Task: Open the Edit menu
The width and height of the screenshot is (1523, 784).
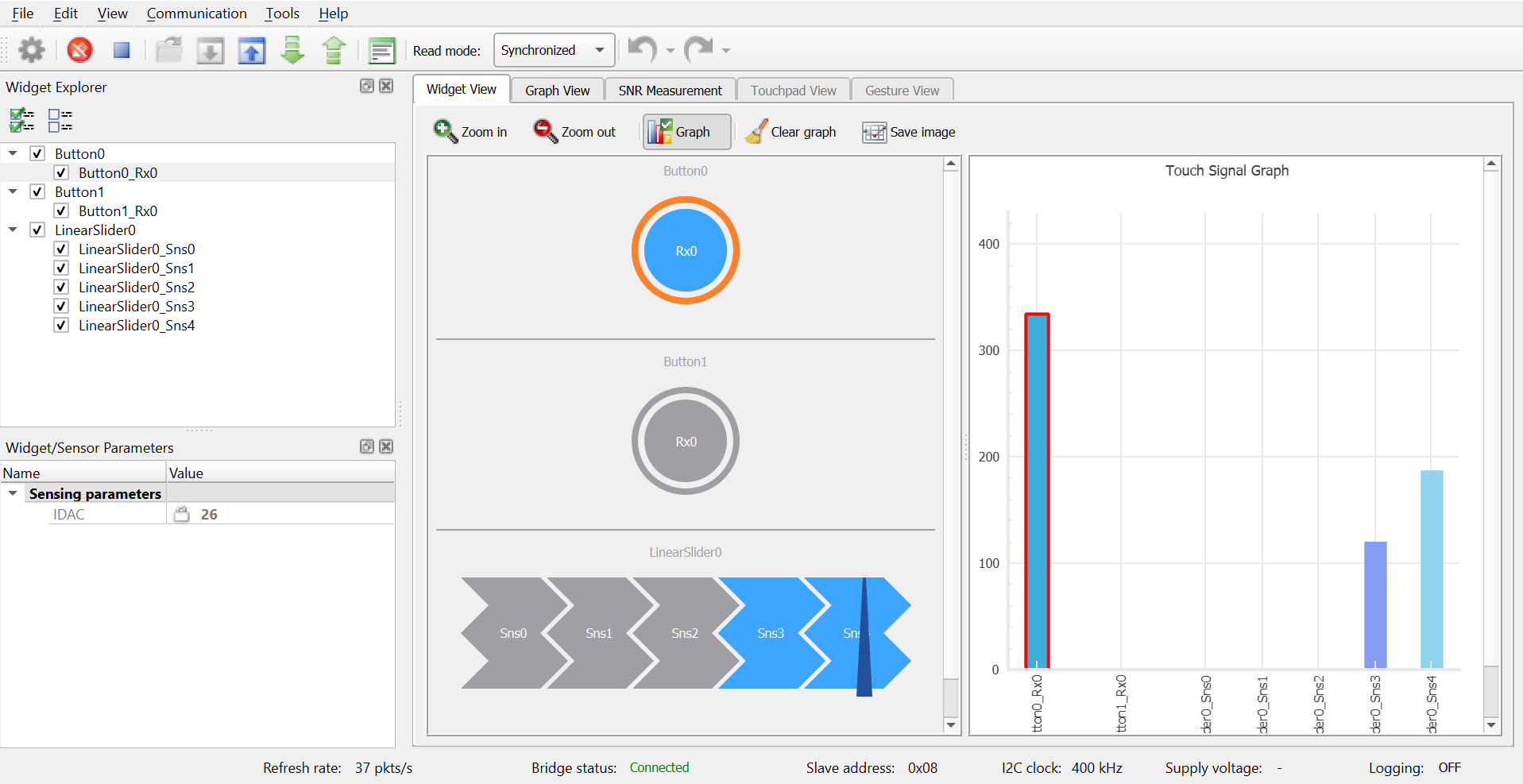Action: click(65, 14)
